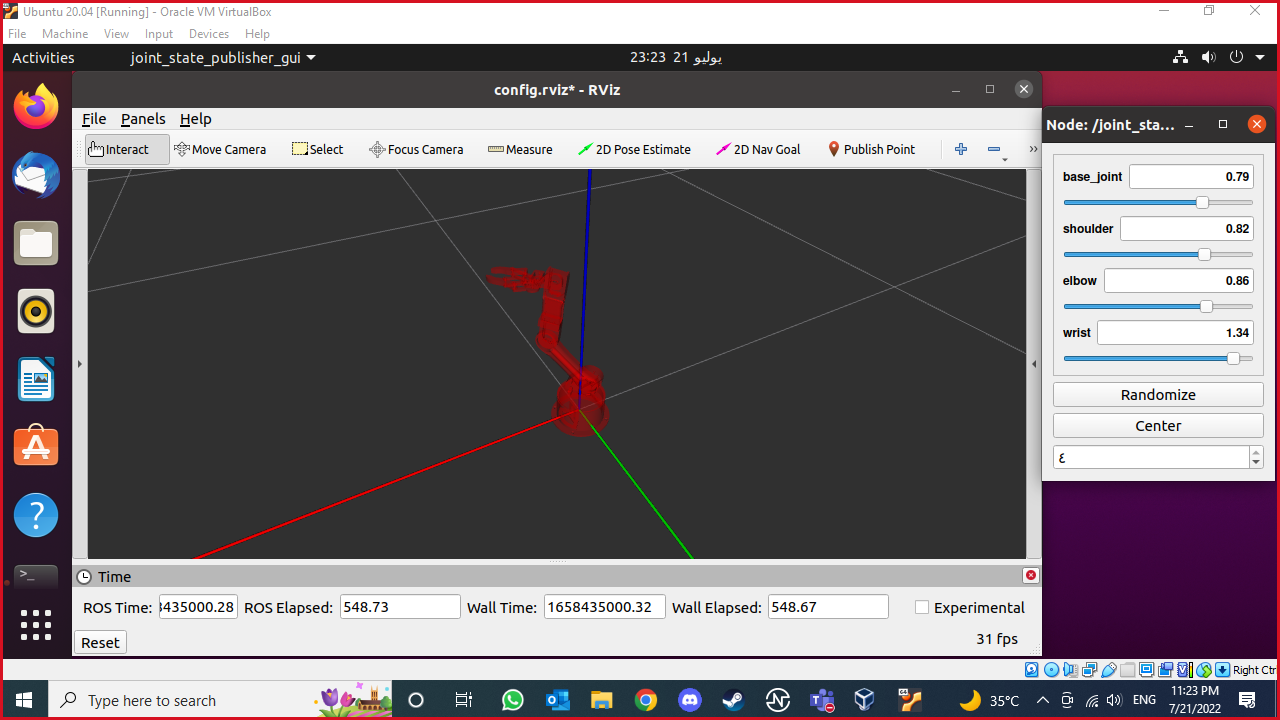Choose the Select tool in RViz toolbar

pyautogui.click(x=317, y=149)
